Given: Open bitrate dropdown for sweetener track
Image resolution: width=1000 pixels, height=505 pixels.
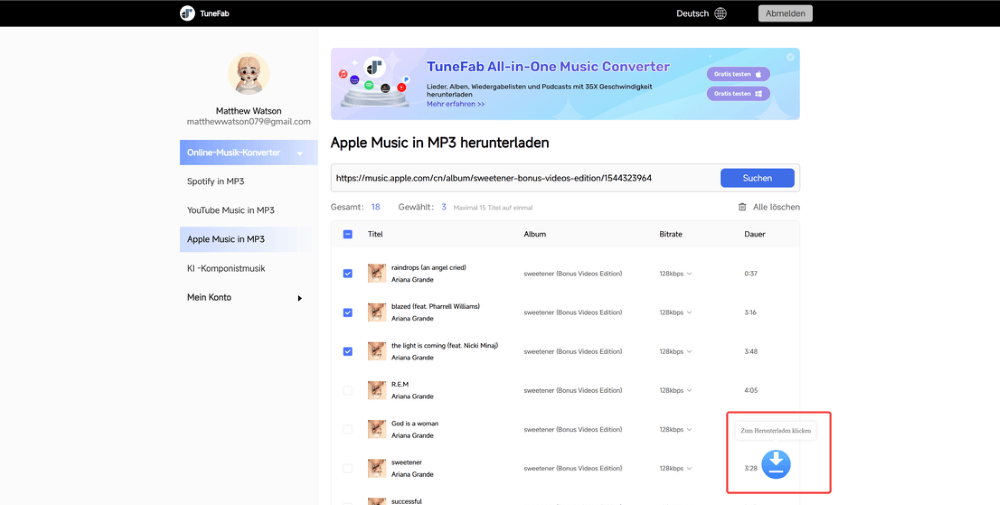Looking at the screenshot, I should 675,468.
